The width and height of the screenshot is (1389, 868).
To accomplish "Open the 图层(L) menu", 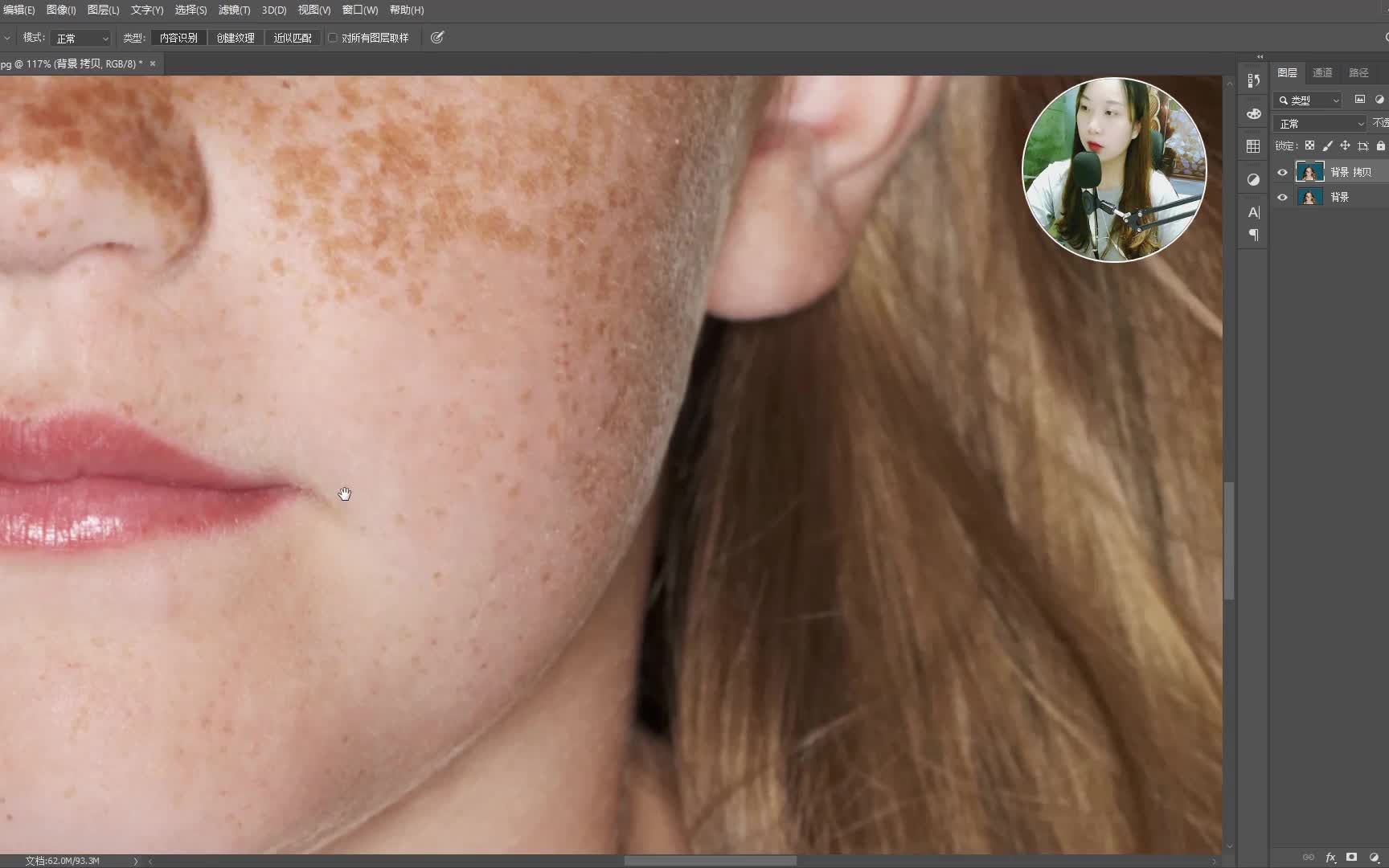I will [103, 10].
